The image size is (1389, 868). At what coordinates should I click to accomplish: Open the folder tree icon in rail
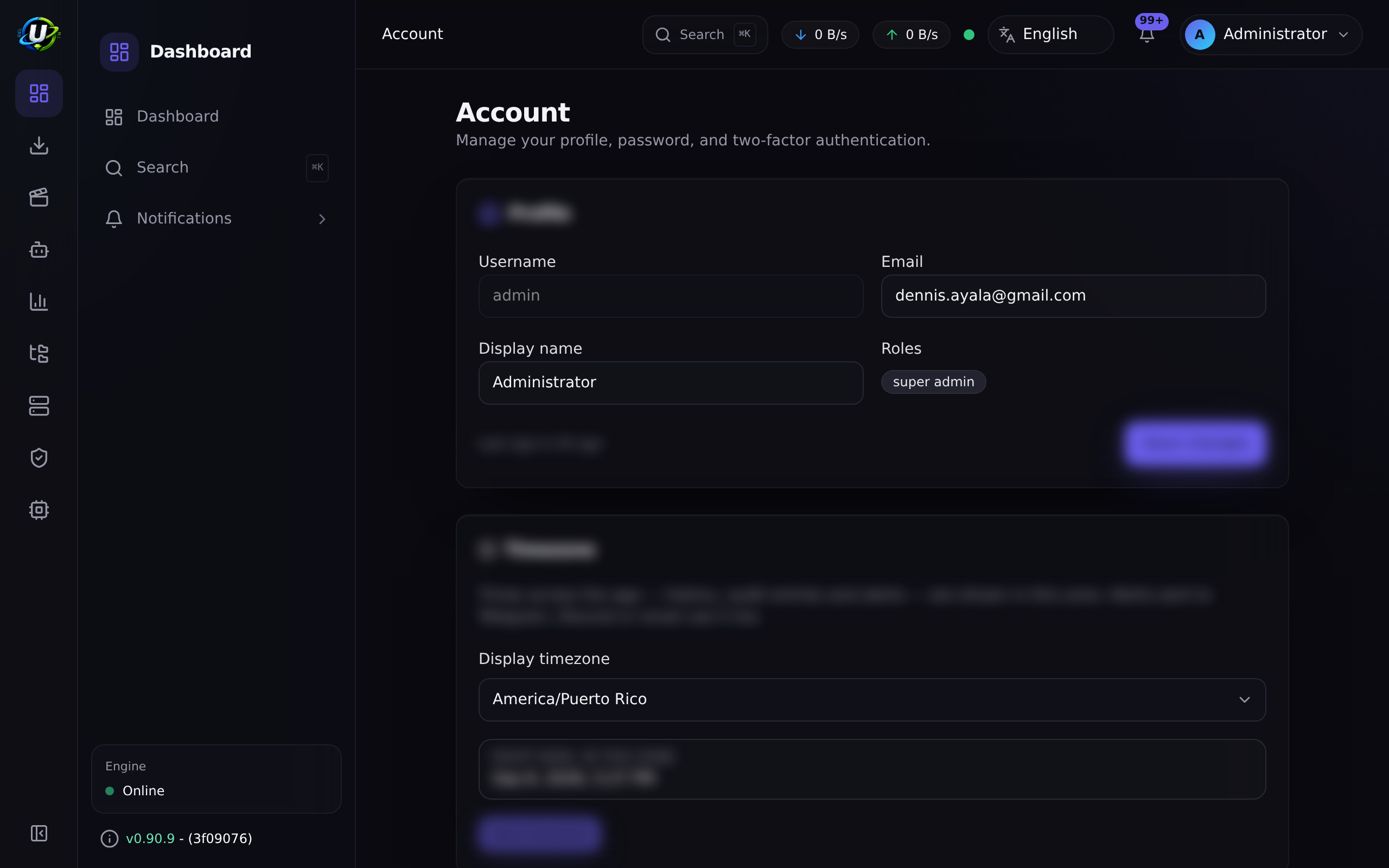39,354
